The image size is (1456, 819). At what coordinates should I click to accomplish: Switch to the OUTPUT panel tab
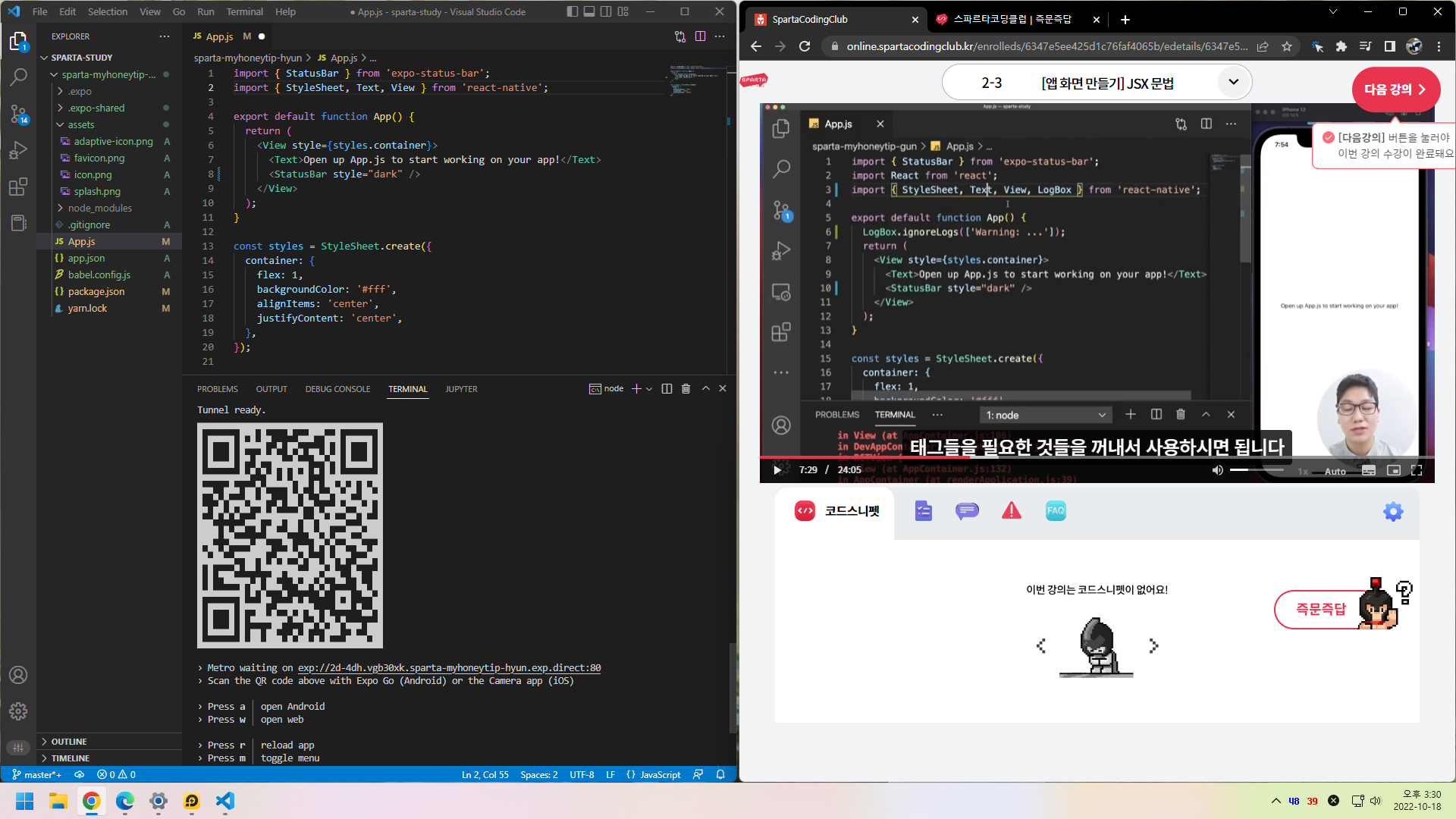tap(271, 389)
